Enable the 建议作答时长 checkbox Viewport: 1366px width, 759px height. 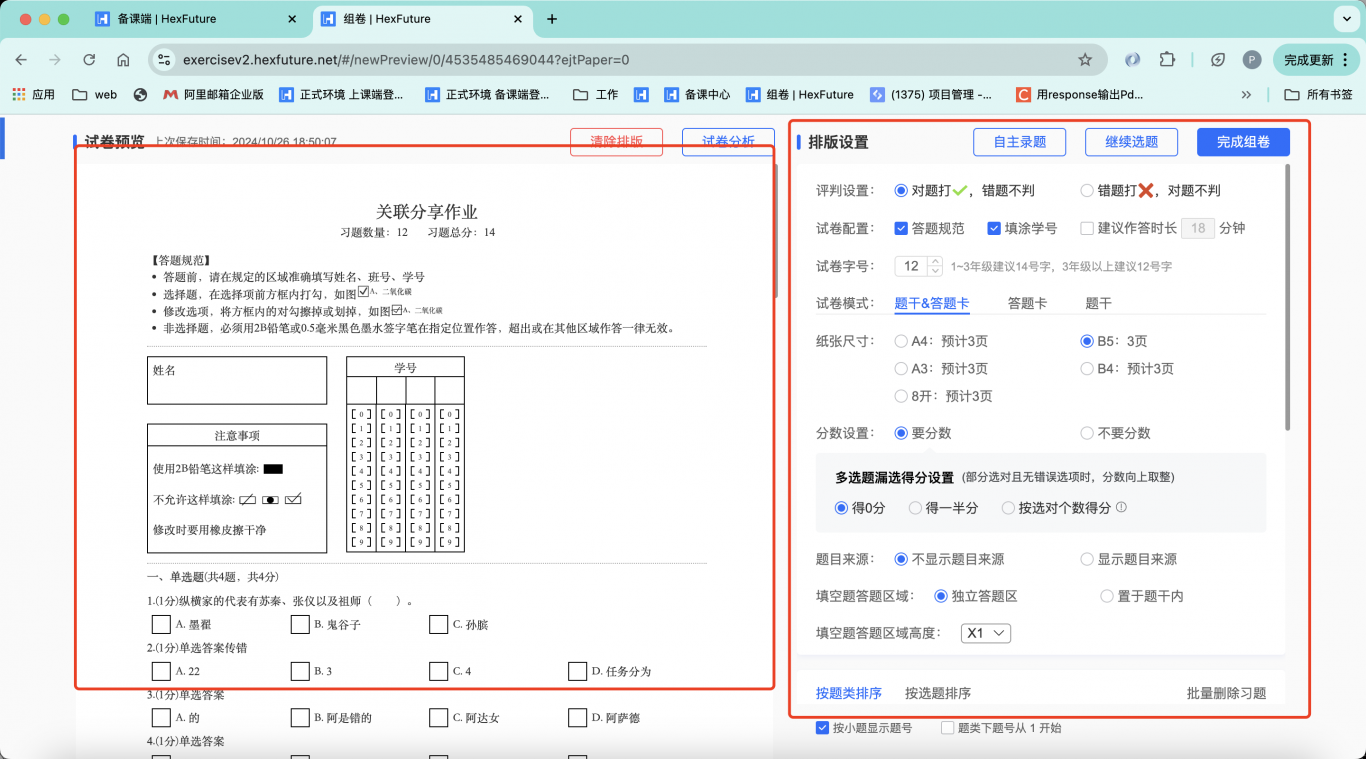pyautogui.click(x=1087, y=228)
